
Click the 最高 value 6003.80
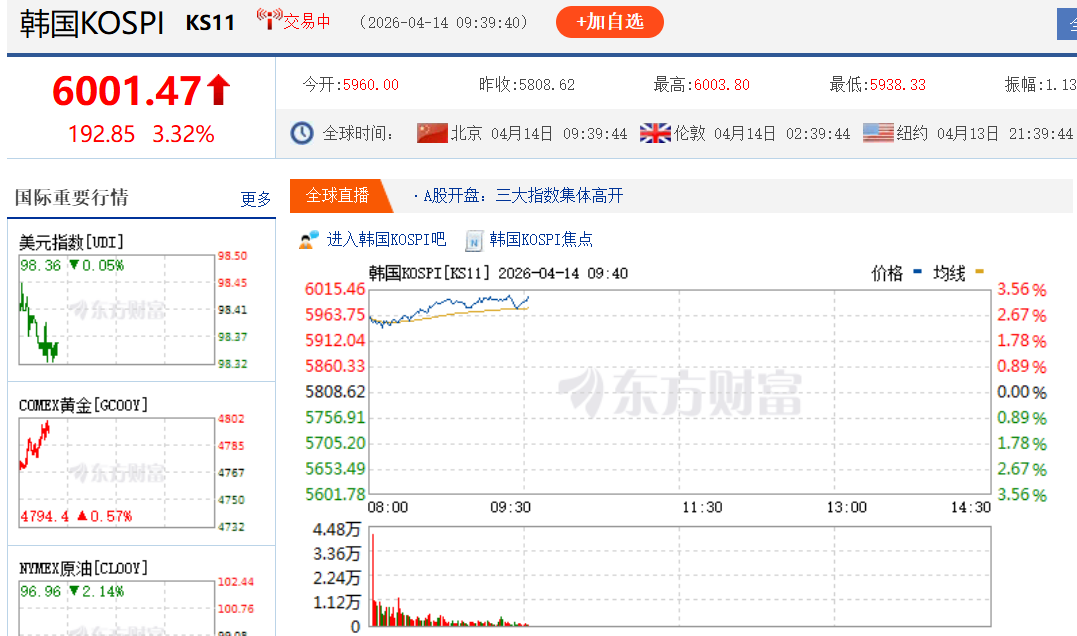click(722, 85)
